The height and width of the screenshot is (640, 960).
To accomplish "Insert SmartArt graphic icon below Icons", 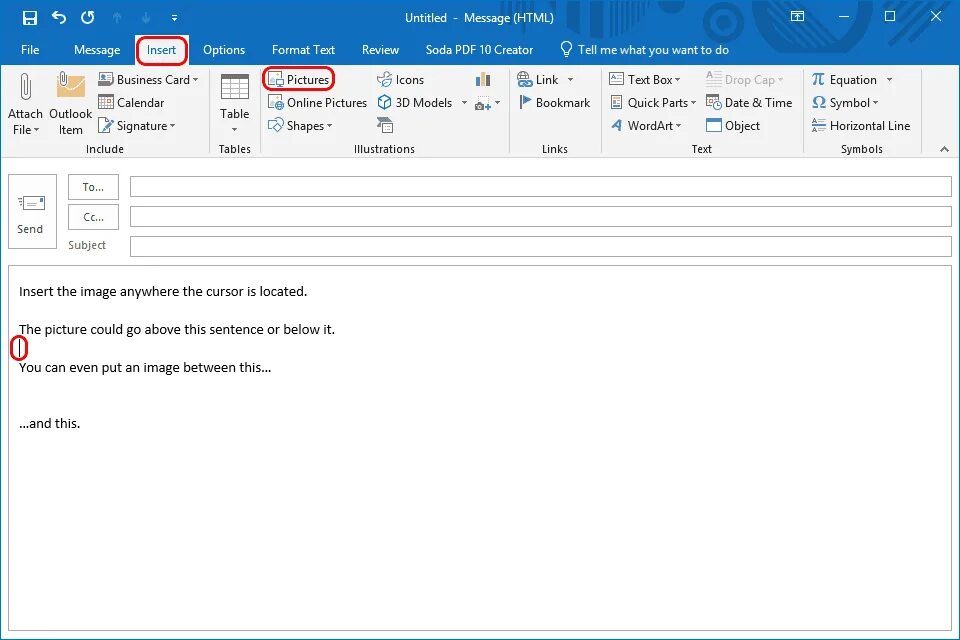I will point(384,126).
